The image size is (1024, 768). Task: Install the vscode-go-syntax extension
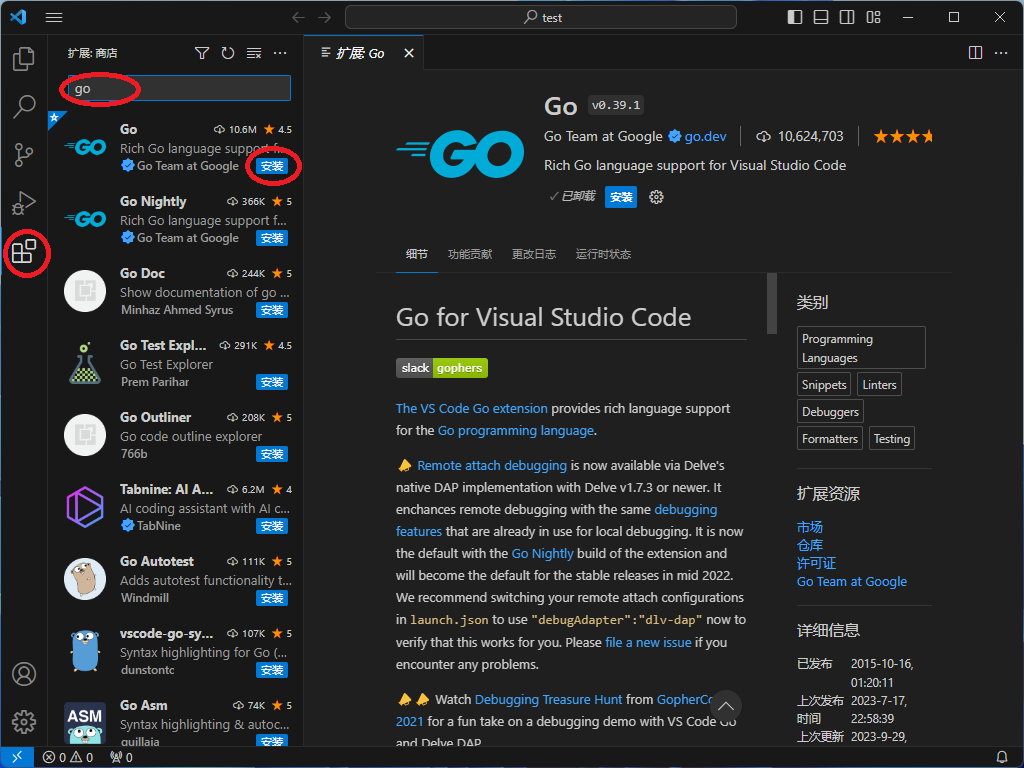(272, 670)
